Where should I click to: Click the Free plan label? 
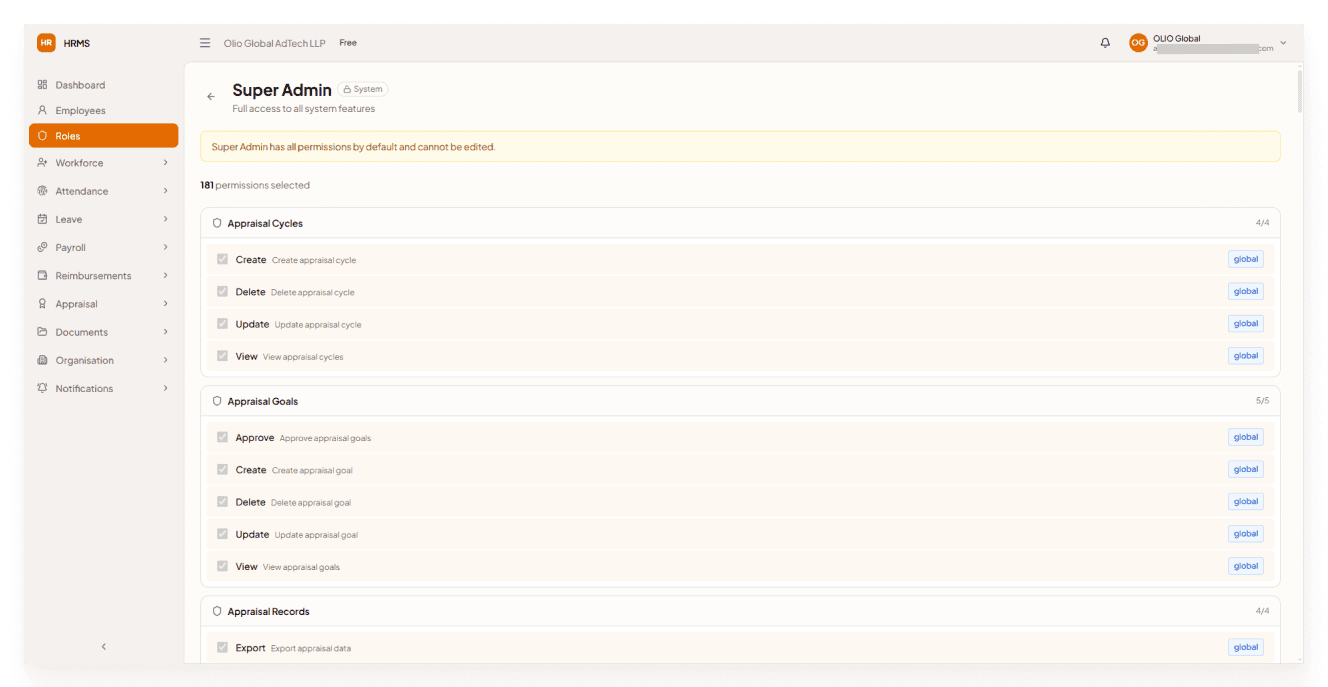click(348, 43)
